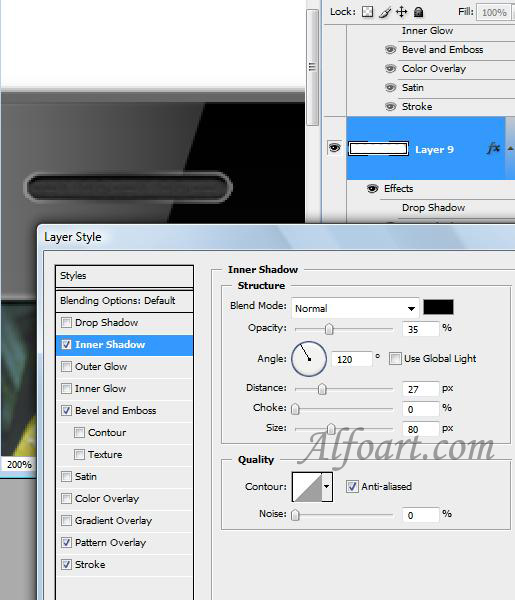Click the Noise value field

tap(420, 515)
